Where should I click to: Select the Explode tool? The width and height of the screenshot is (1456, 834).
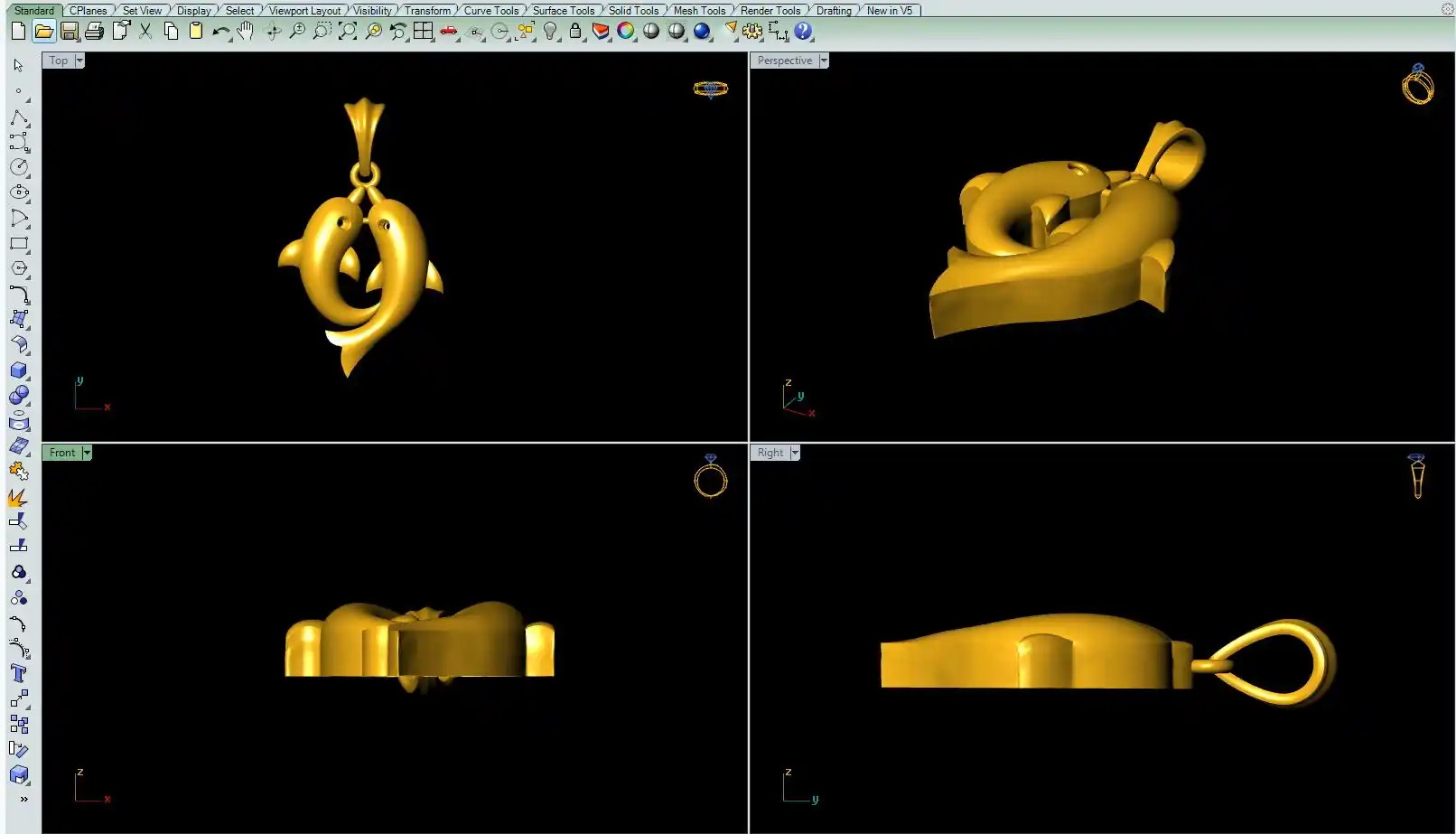19,497
